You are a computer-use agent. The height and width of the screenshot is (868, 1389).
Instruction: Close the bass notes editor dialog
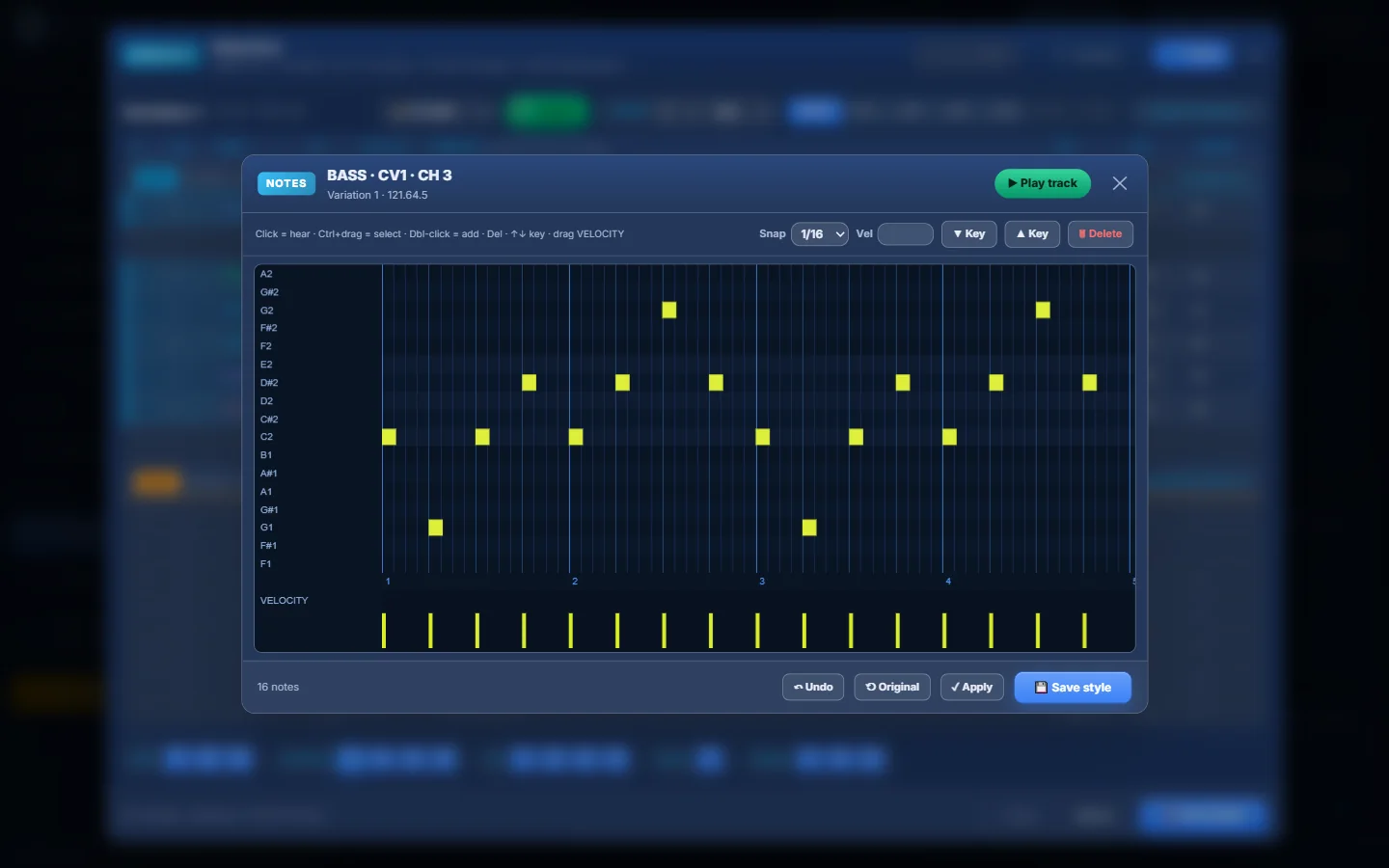[1120, 183]
